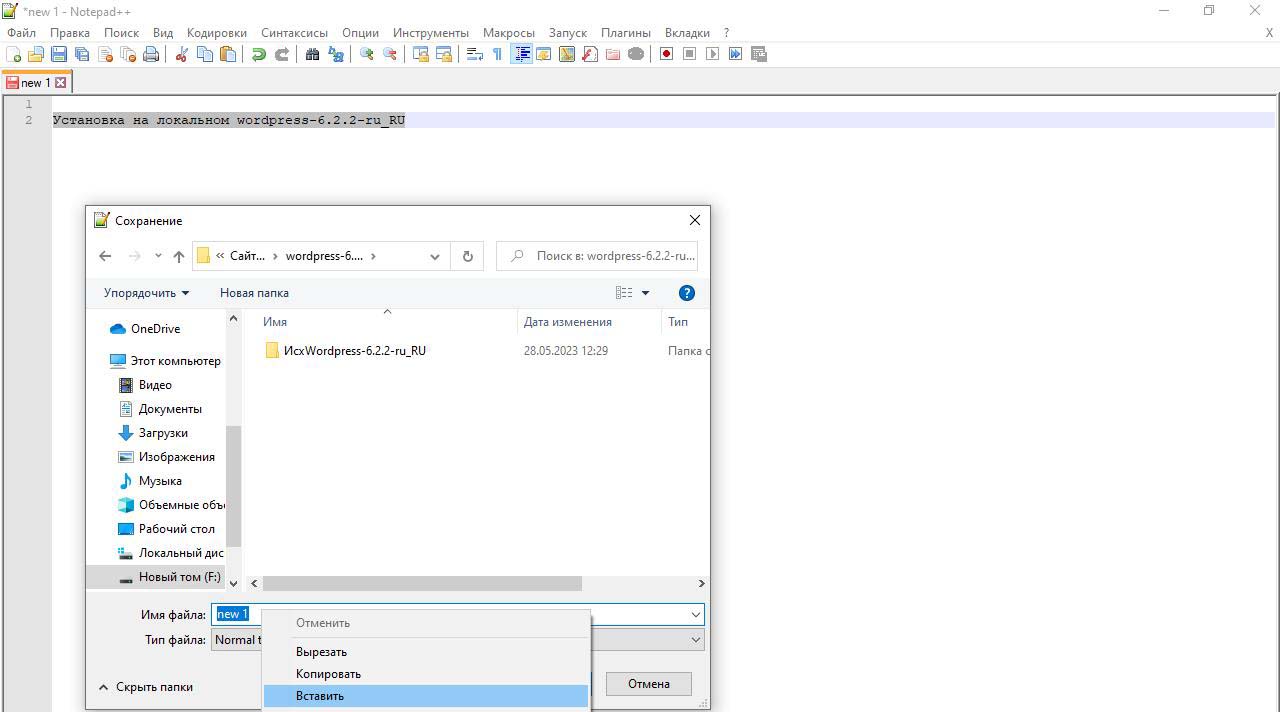
Task: Open the Кодировки menu
Action: (x=218, y=32)
